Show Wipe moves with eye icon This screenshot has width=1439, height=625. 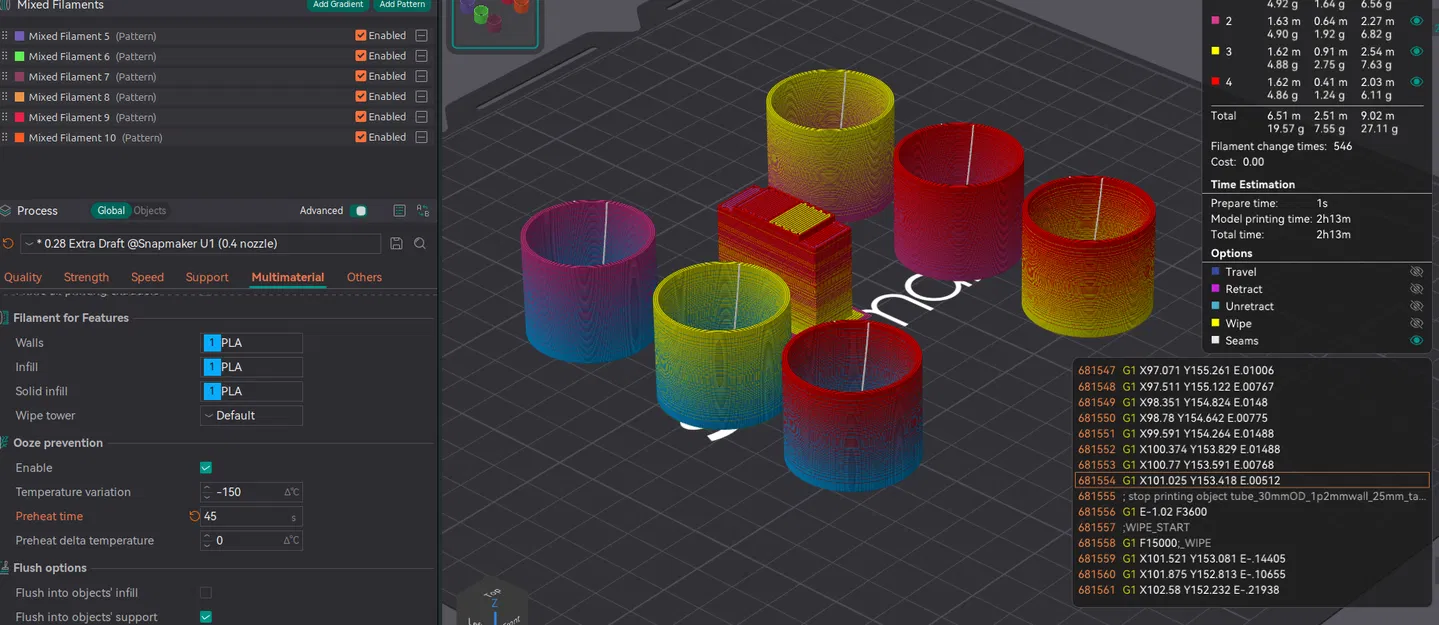pos(1416,323)
